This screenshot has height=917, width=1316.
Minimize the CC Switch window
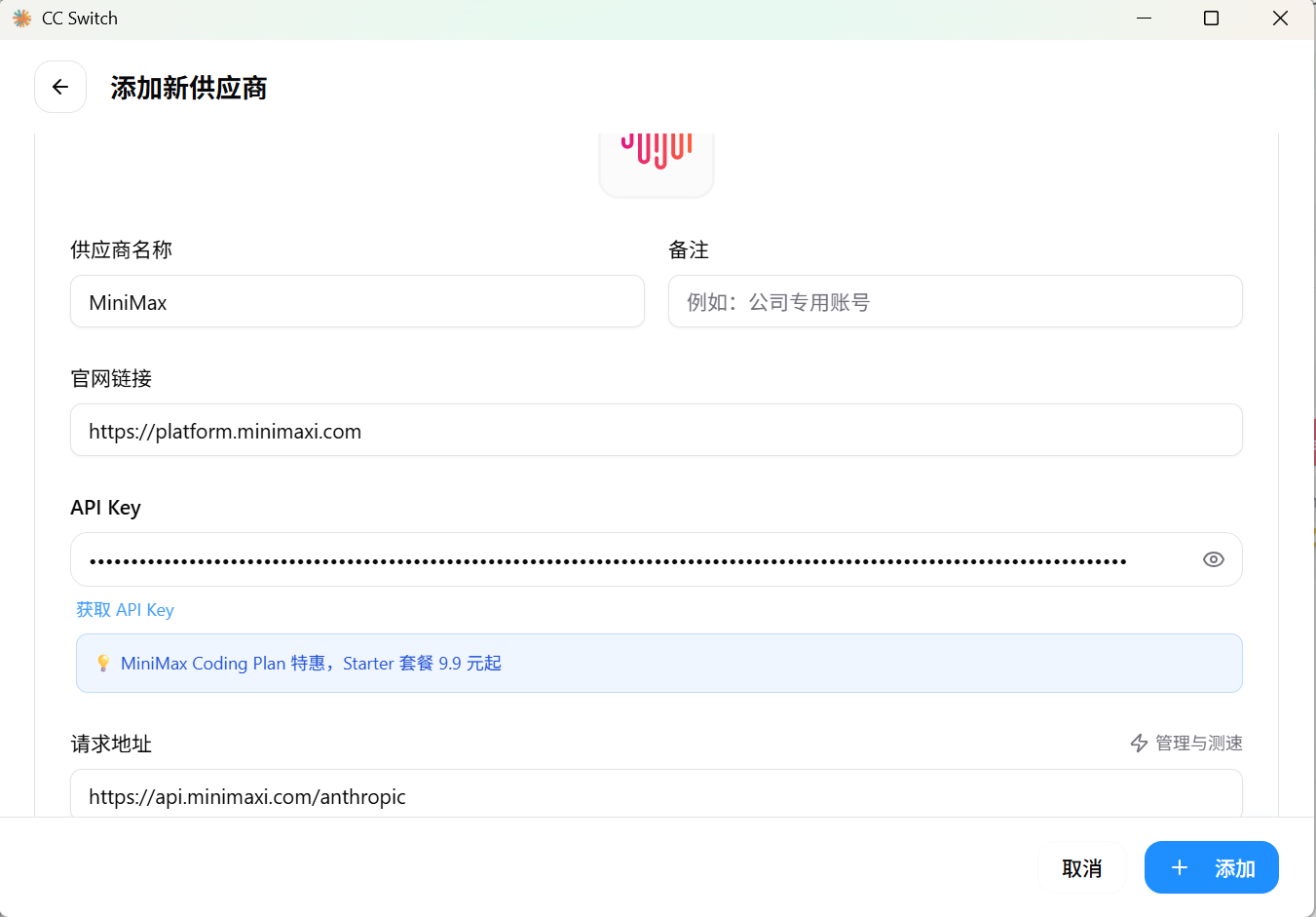pyautogui.click(x=1145, y=19)
